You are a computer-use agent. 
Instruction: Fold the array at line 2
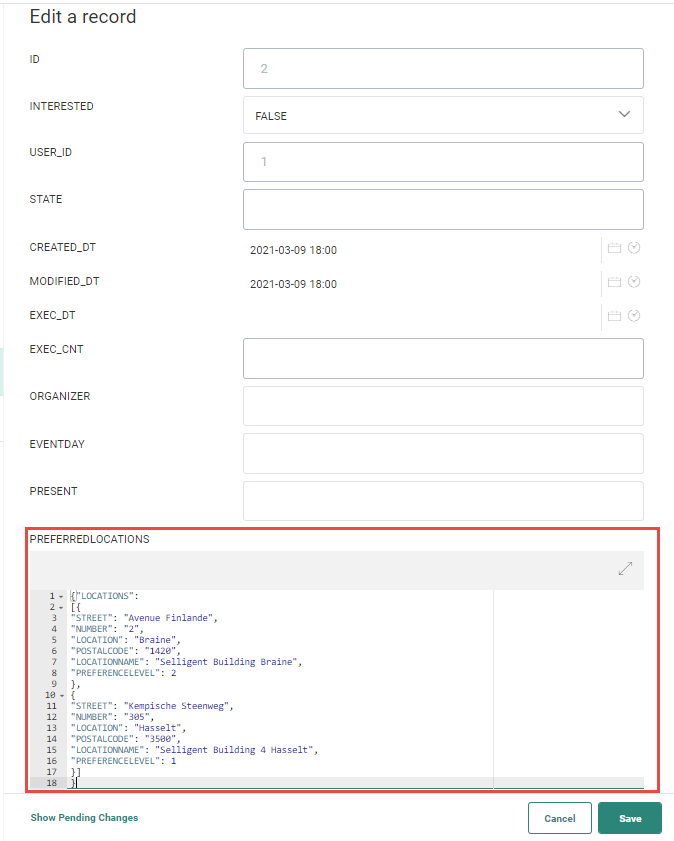(61, 607)
